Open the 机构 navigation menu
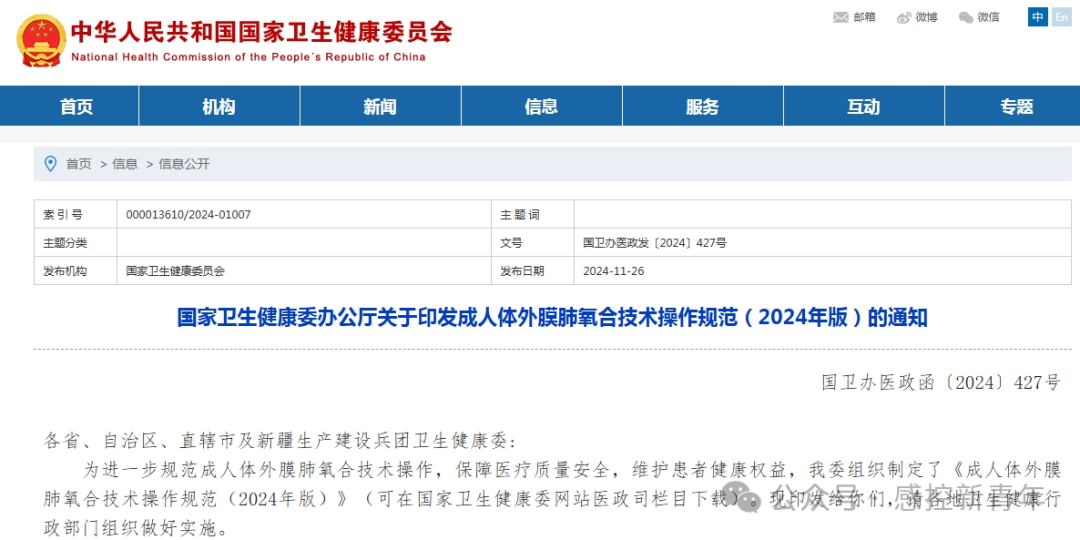The width and height of the screenshot is (1080, 540). point(219,107)
